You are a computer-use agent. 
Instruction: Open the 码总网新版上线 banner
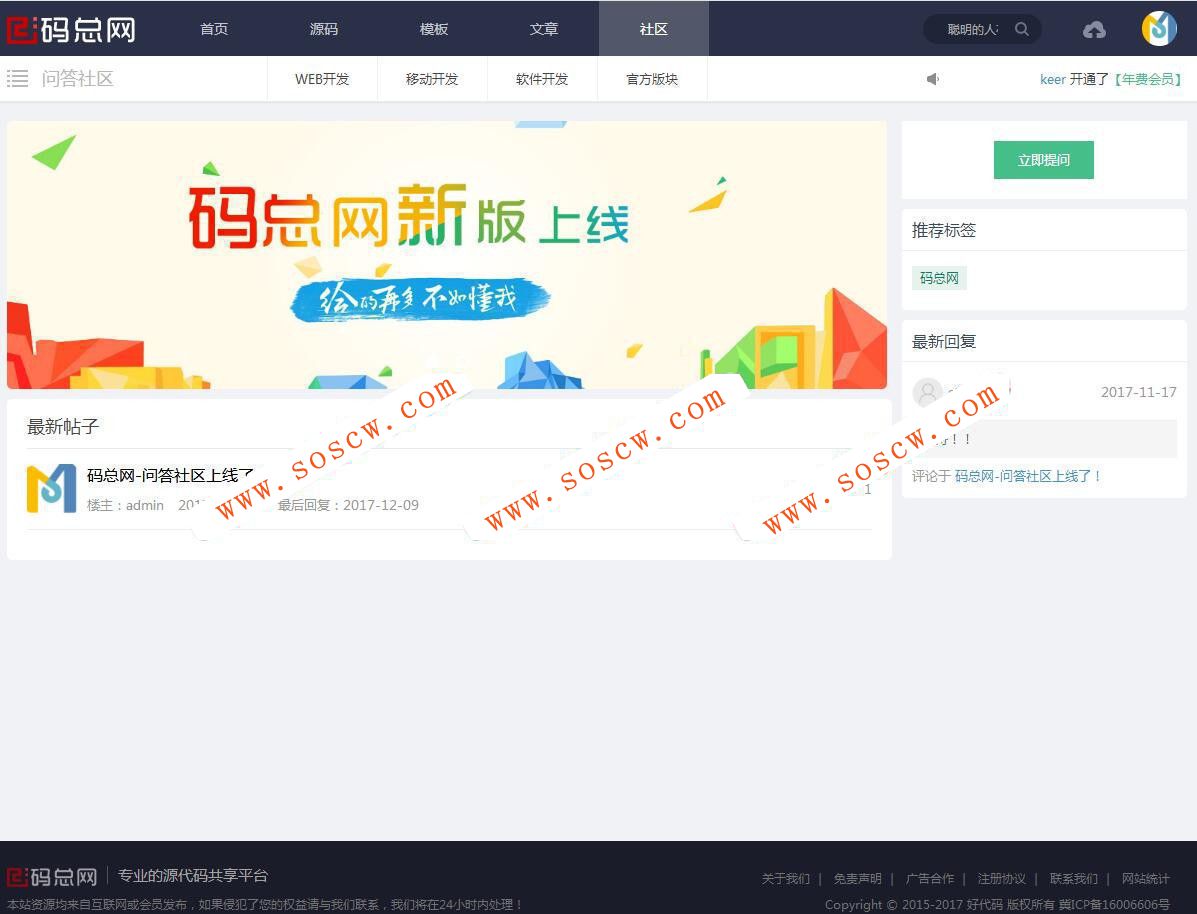point(447,255)
